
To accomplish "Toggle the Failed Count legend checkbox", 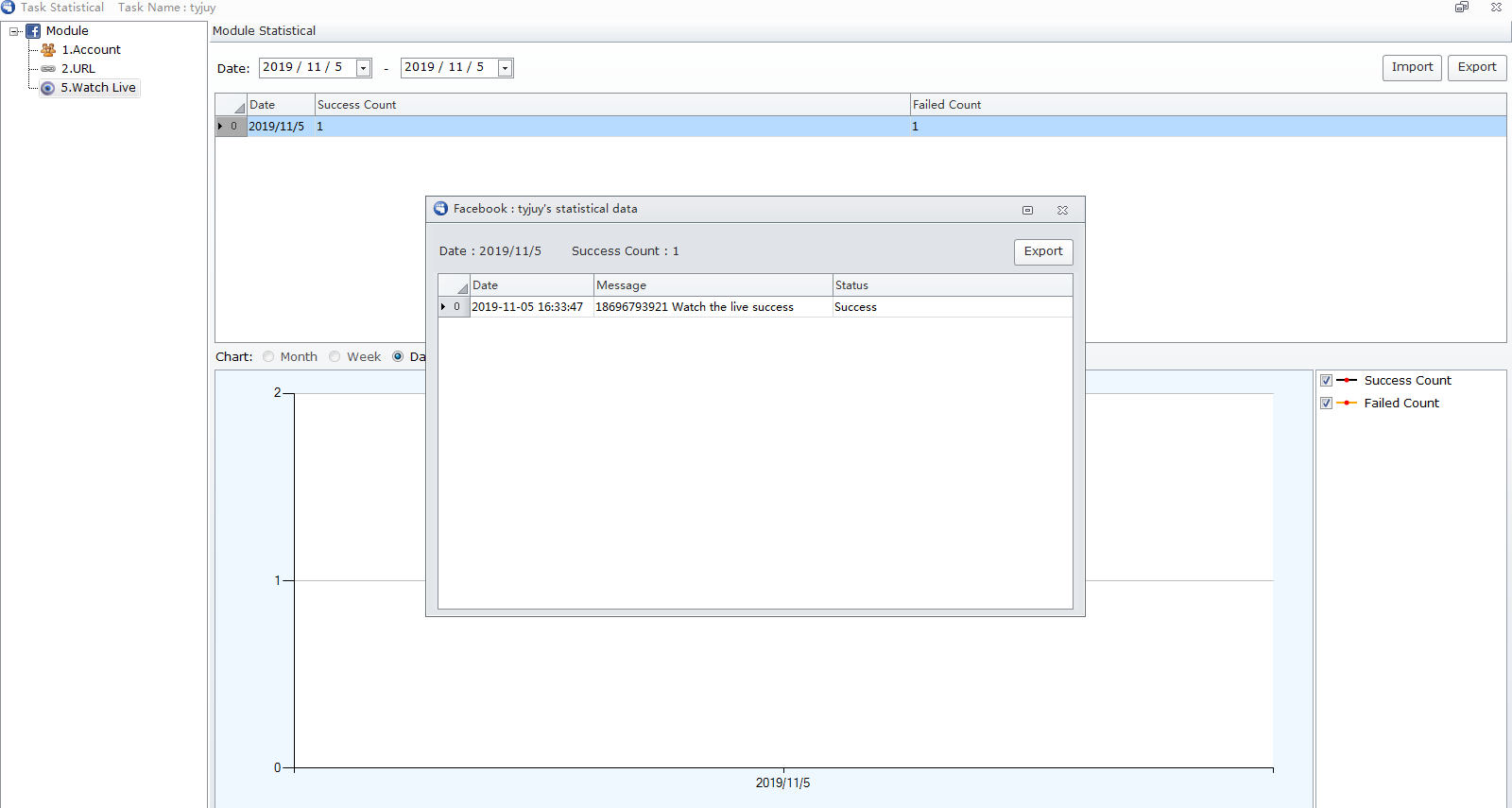I will click(x=1327, y=404).
